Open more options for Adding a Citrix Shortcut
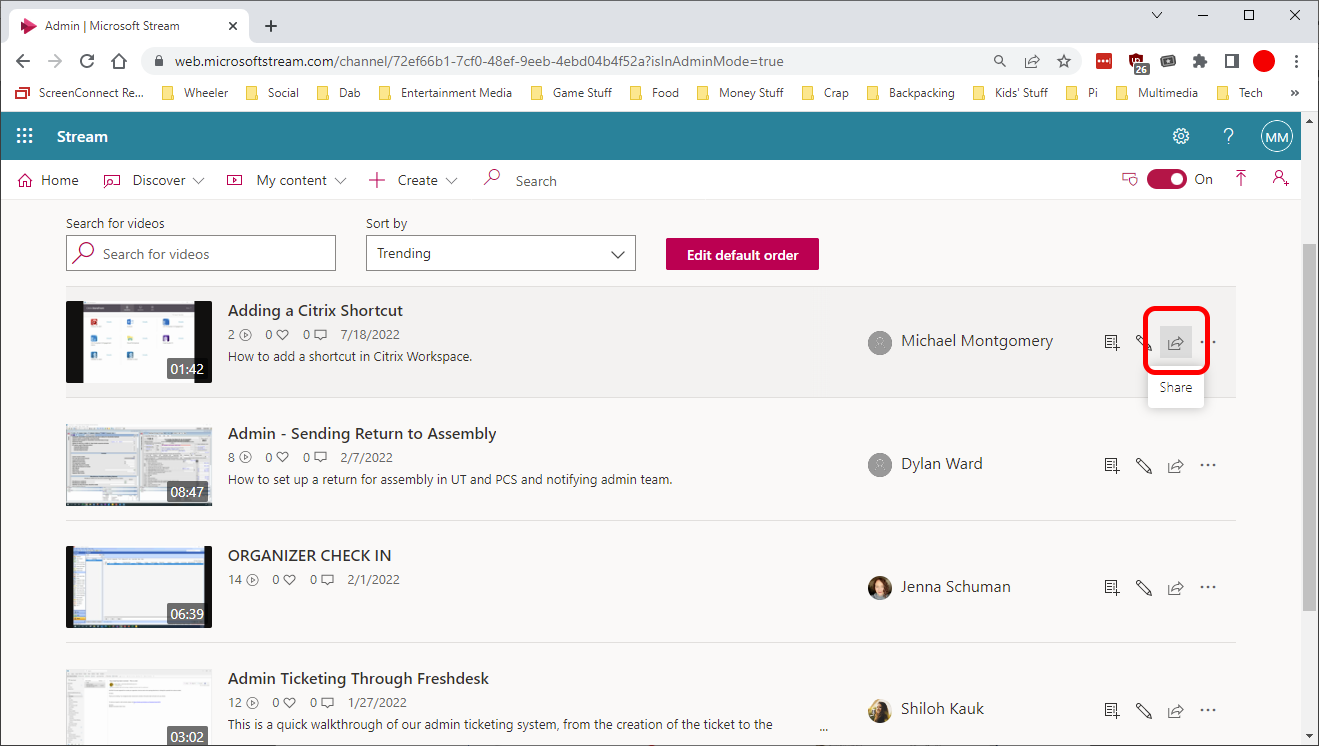 point(1208,342)
